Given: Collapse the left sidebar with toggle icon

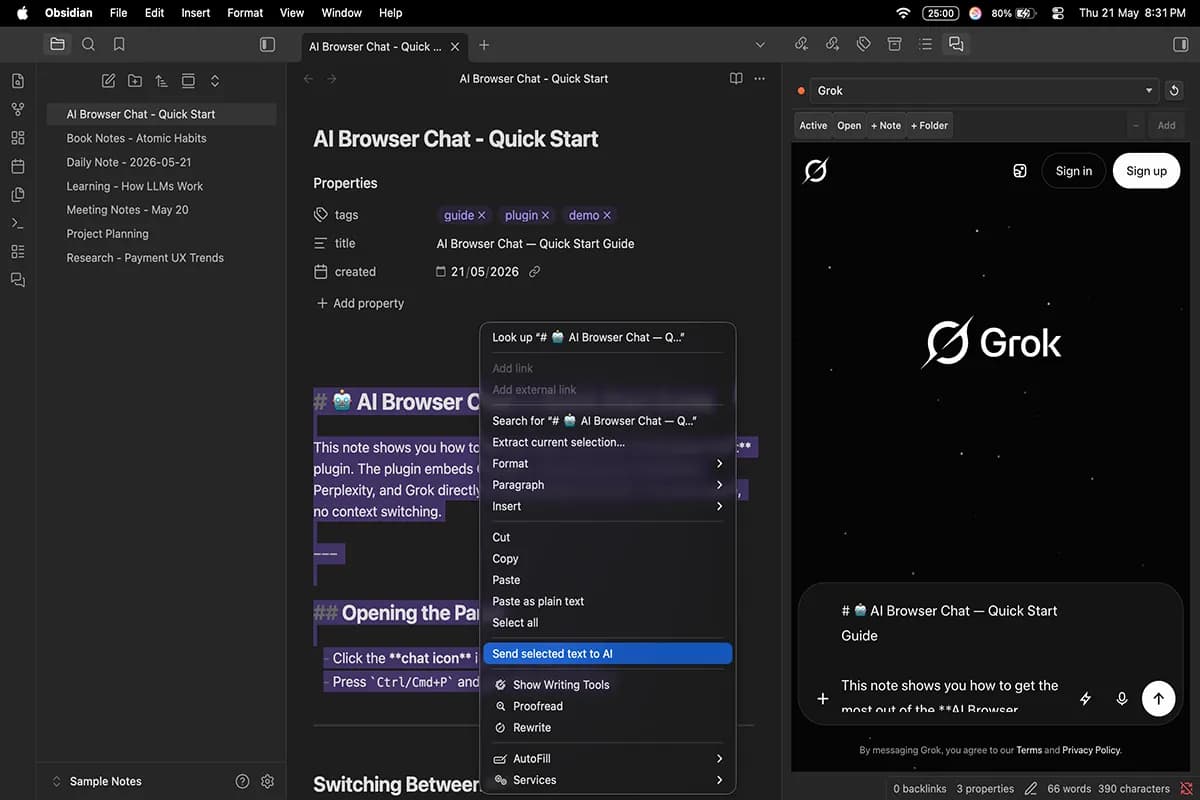Looking at the screenshot, I should click(267, 44).
